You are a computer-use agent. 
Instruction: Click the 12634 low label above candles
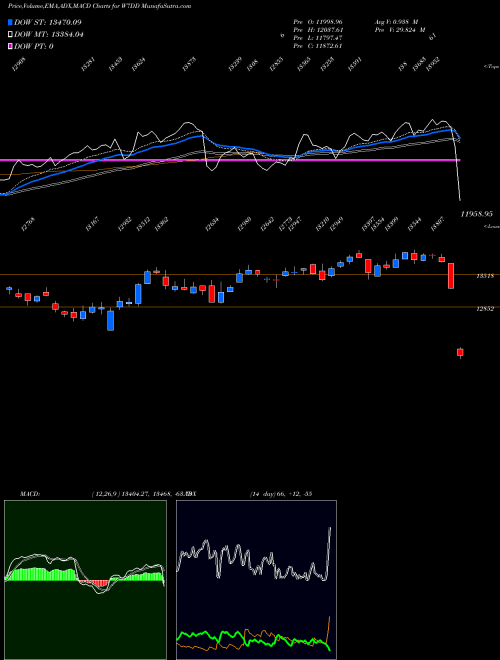212,225
